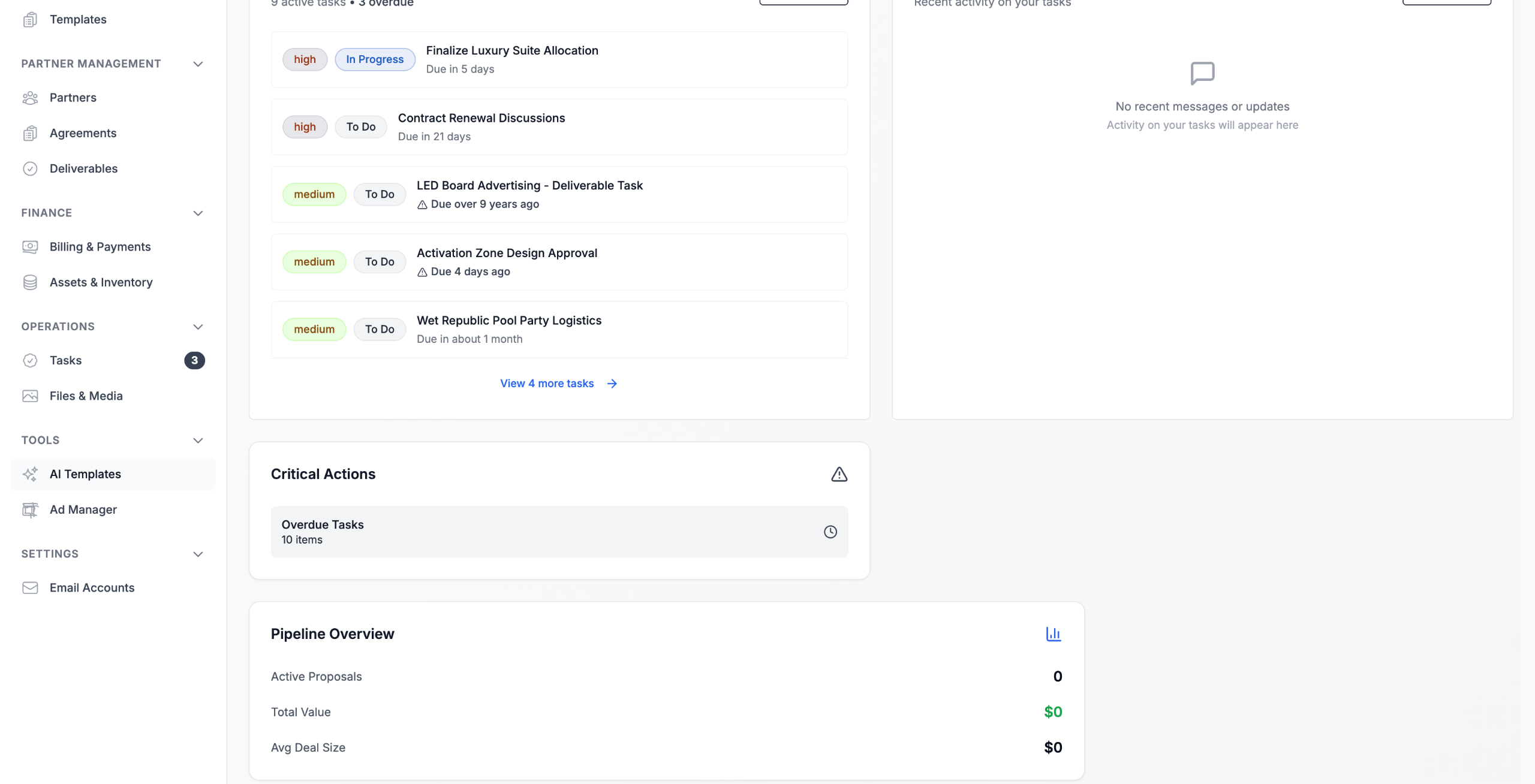Collapse the Operations section chevron
This screenshot has width=1535, height=784.
click(x=198, y=327)
